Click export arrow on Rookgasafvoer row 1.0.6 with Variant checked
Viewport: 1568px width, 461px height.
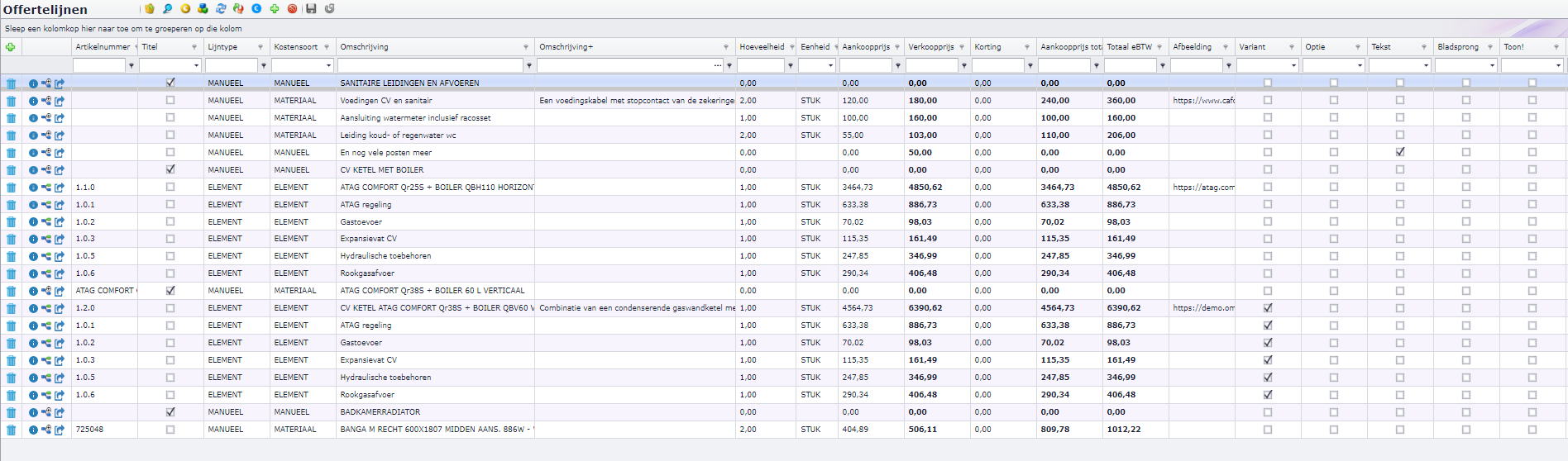pyautogui.click(x=60, y=395)
